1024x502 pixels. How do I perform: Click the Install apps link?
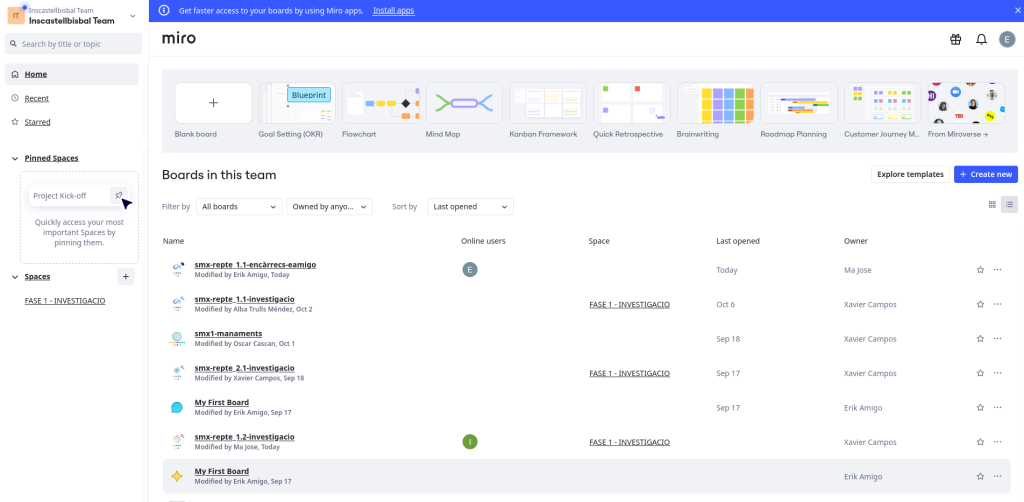click(393, 10)
